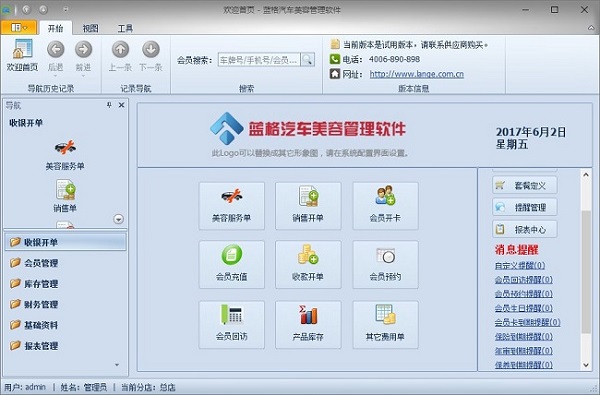Open 会员回访 tile
600x395 pixels.
(232, 325)
